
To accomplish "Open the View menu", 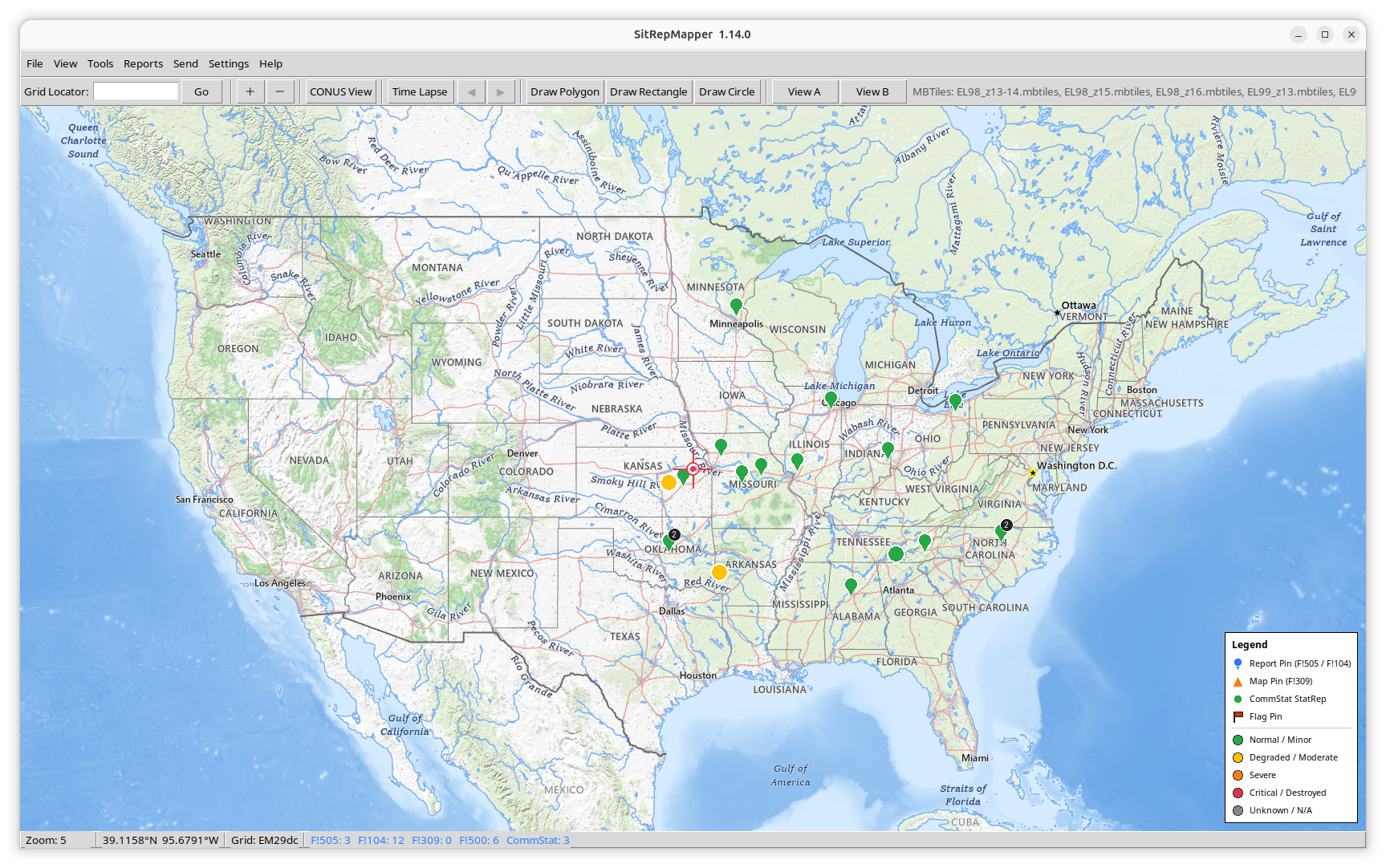I will coord(65,63).
